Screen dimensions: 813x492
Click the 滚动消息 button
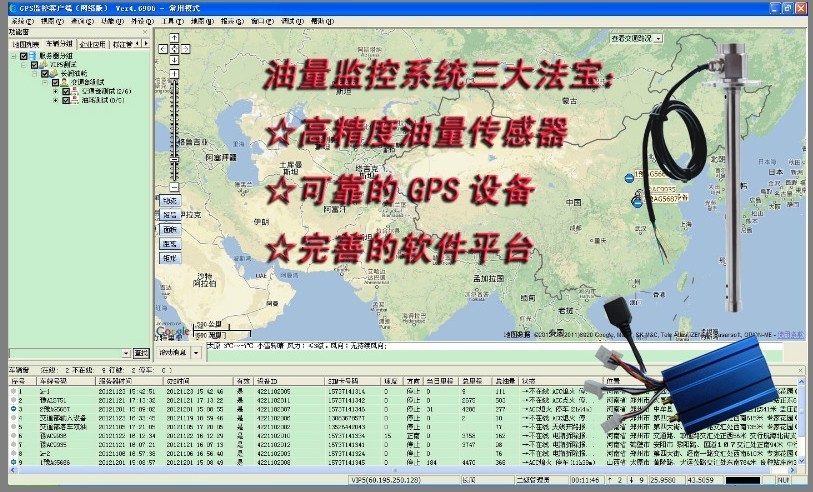point(173,353)
